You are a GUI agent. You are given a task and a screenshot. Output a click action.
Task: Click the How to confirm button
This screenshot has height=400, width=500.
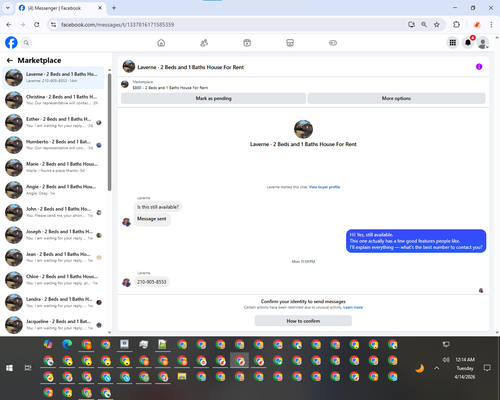pos(303,321)
